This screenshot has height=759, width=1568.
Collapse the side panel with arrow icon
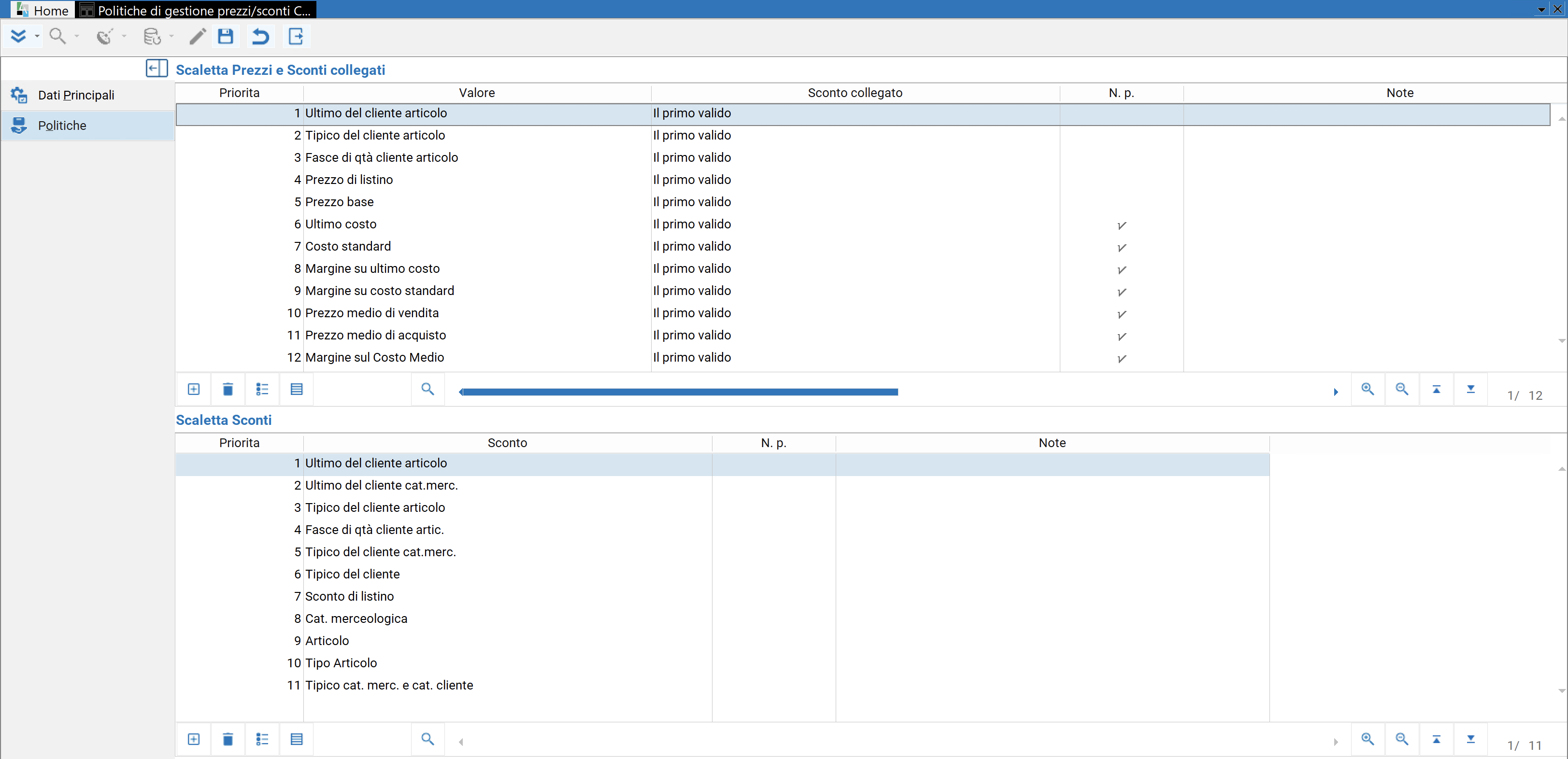pos(157,68)
